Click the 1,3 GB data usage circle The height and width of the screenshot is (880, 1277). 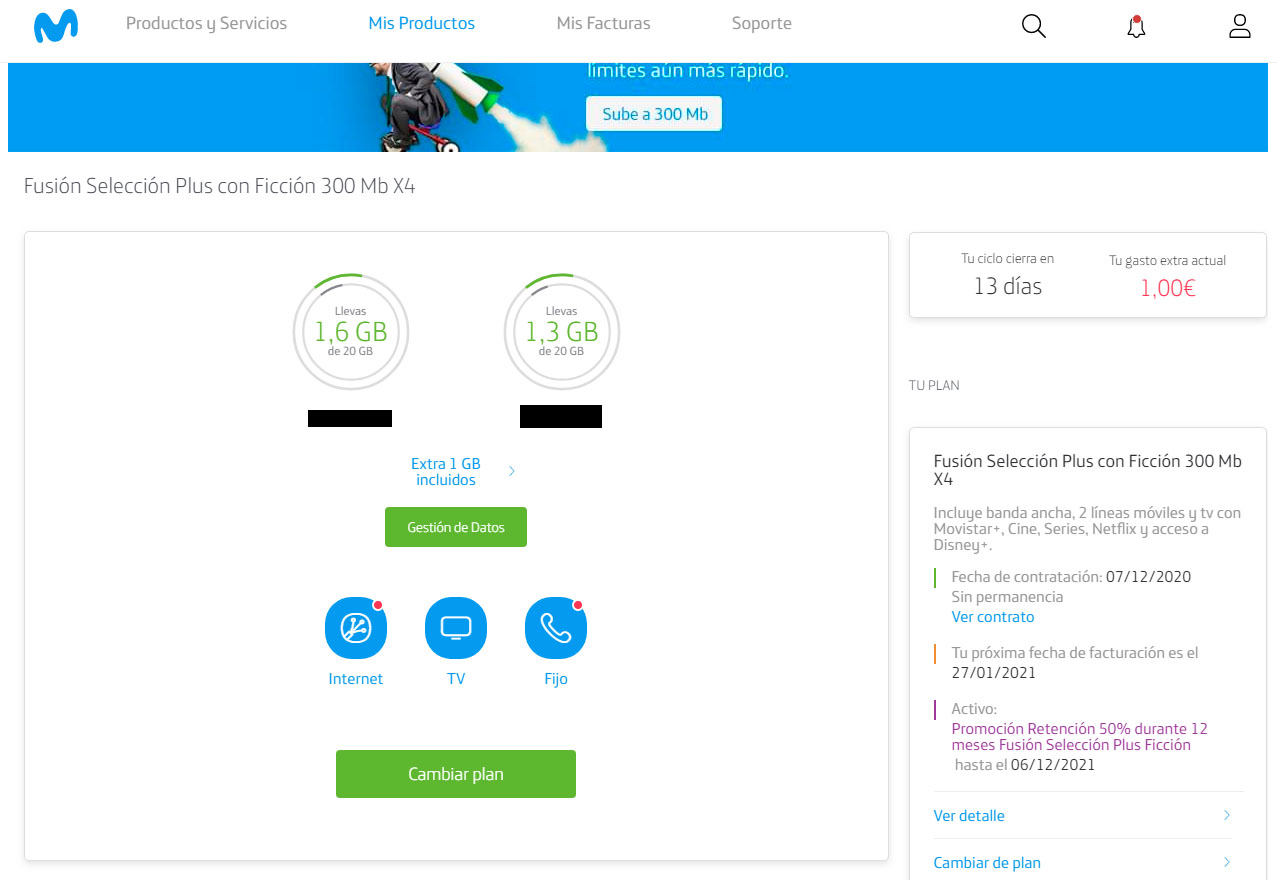(562, 331)
